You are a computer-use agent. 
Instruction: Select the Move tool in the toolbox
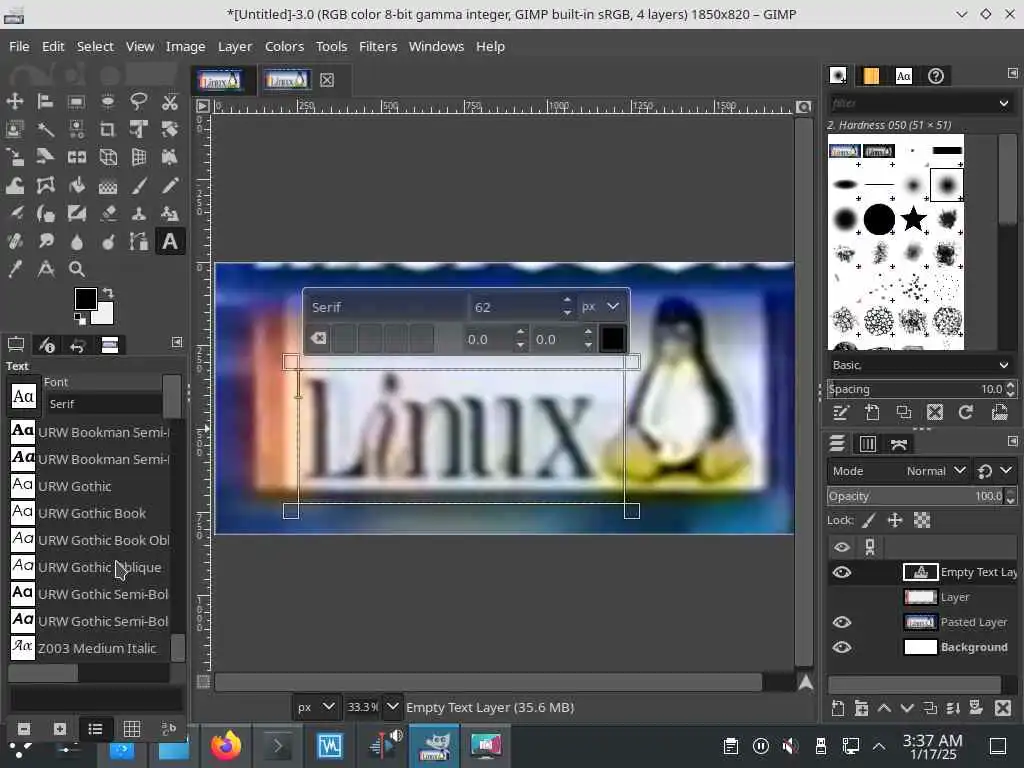pyautogui.click(x=14, y=101)
